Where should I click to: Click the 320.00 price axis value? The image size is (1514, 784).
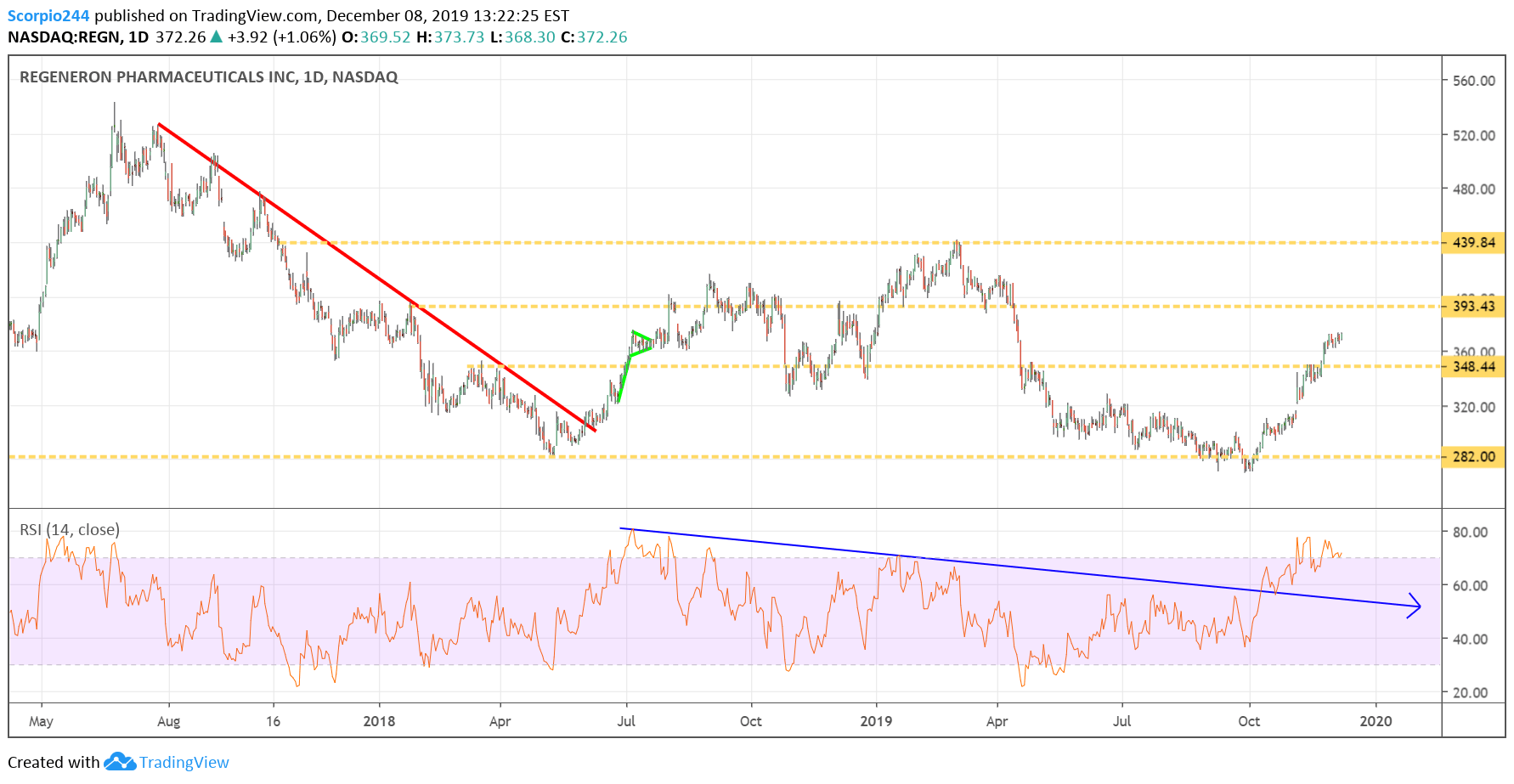(1474, 407)
